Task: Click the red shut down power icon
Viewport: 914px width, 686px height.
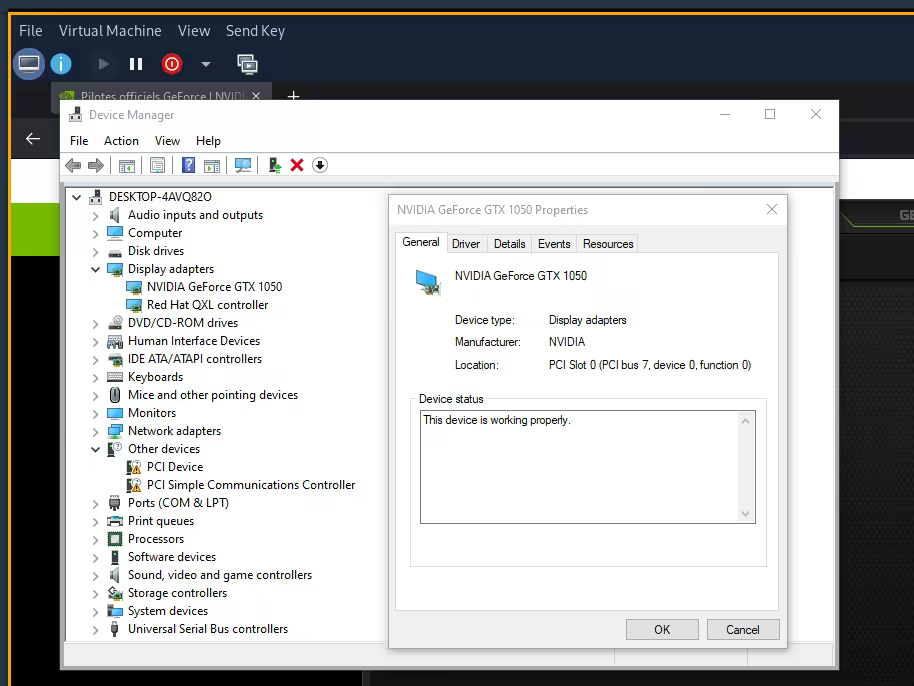Action: point(172,64)
